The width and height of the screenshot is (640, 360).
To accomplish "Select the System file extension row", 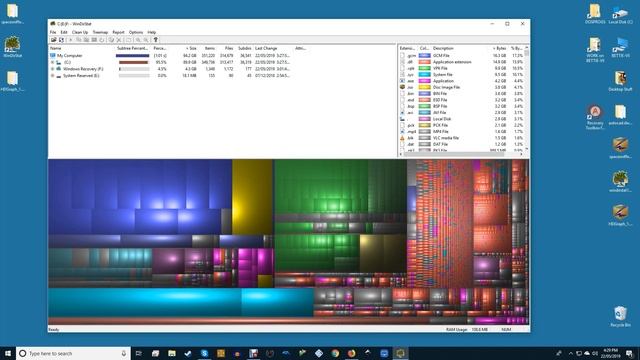I will tap(461, 75).
